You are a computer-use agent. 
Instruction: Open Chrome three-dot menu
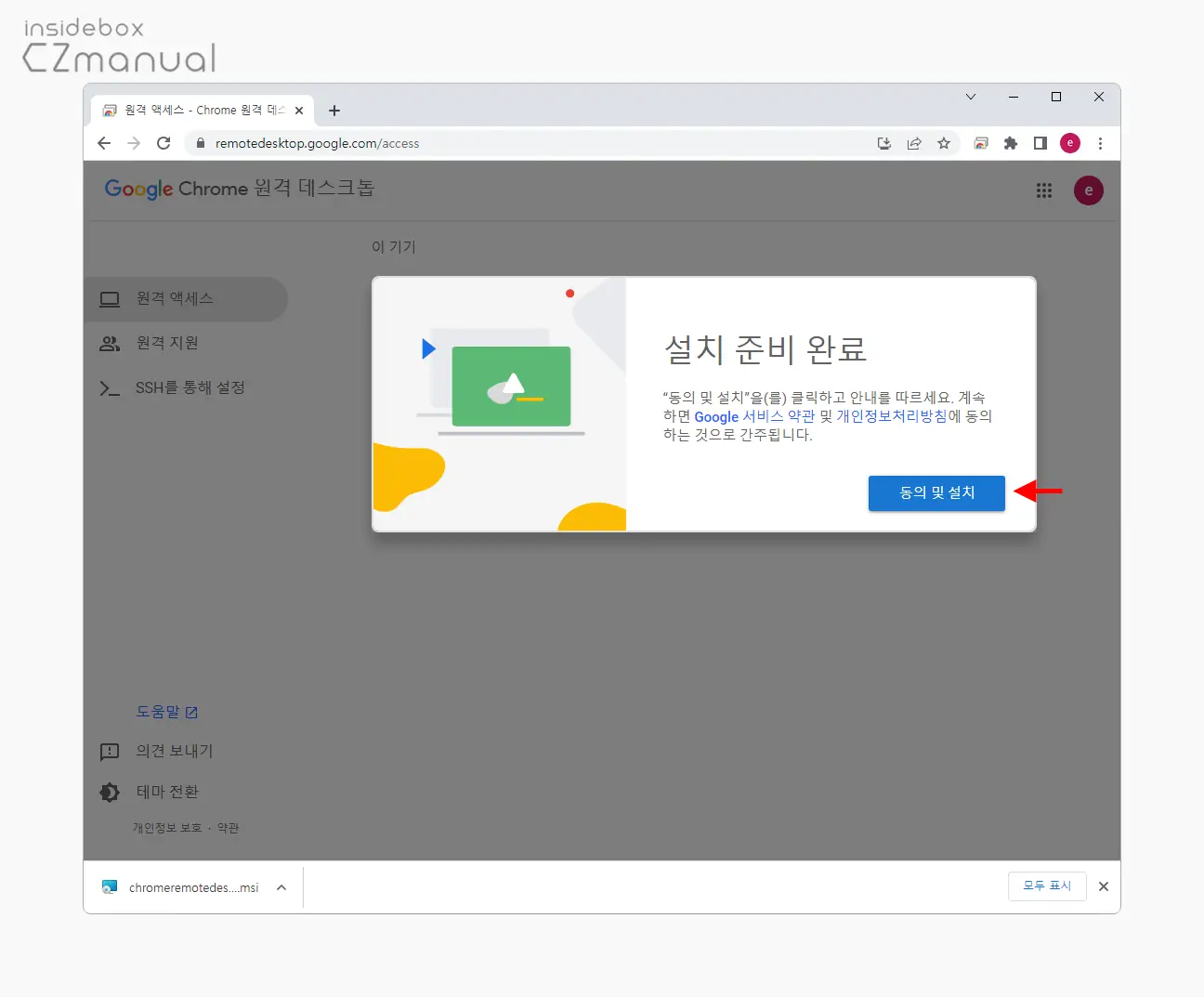[1100, 143]
